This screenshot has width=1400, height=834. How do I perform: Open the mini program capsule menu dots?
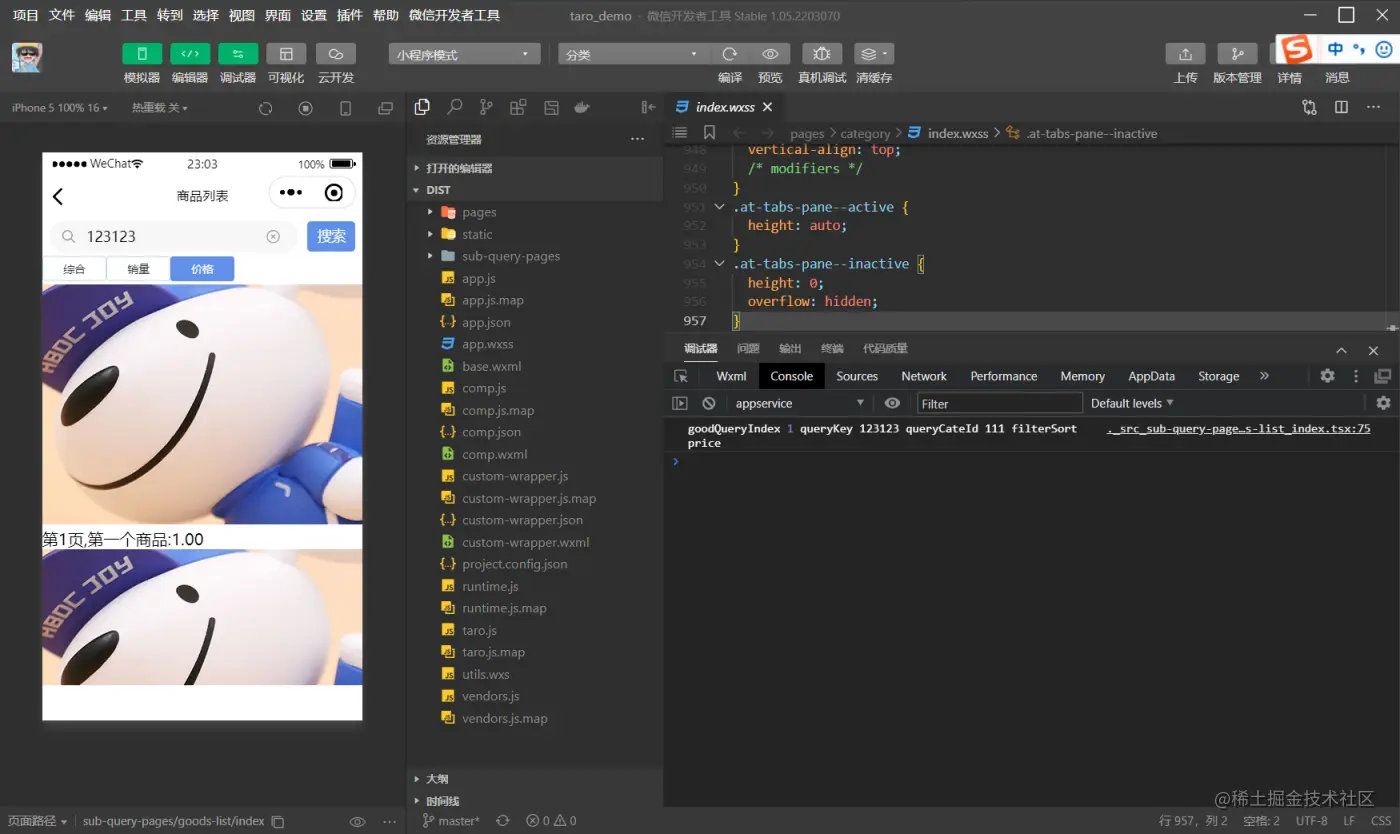291,193
